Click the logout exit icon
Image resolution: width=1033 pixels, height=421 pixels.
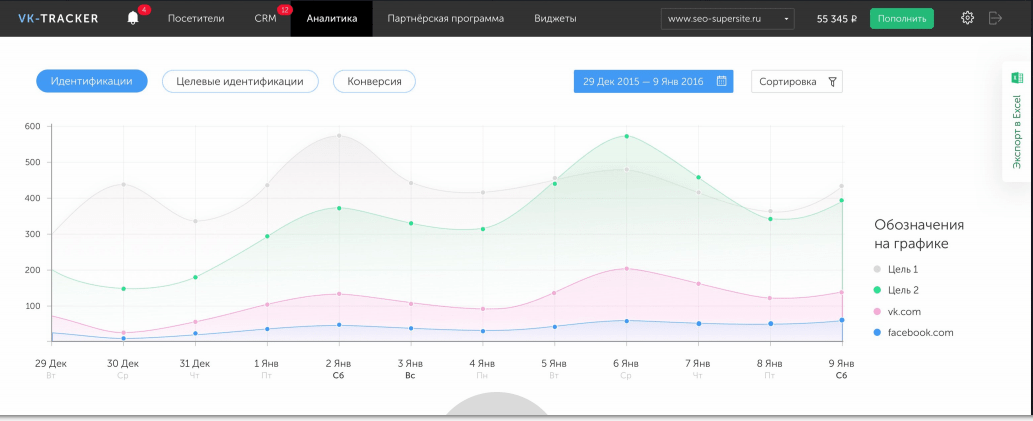point(995,18)
